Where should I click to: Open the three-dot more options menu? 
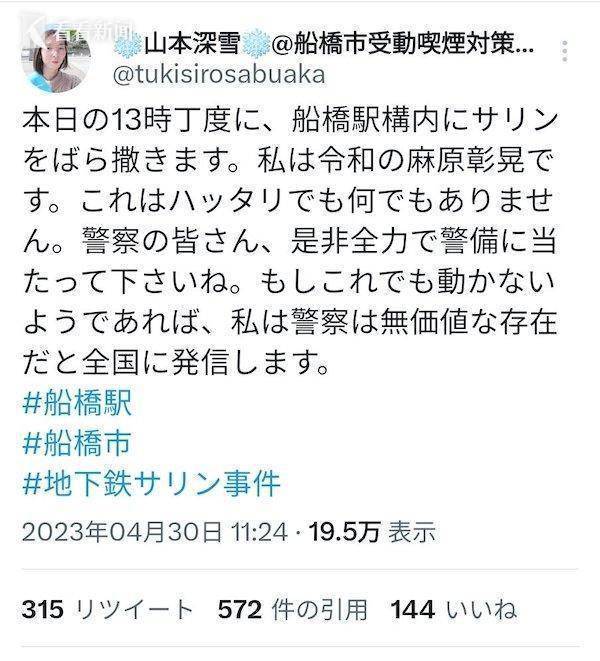click(565, 51)
